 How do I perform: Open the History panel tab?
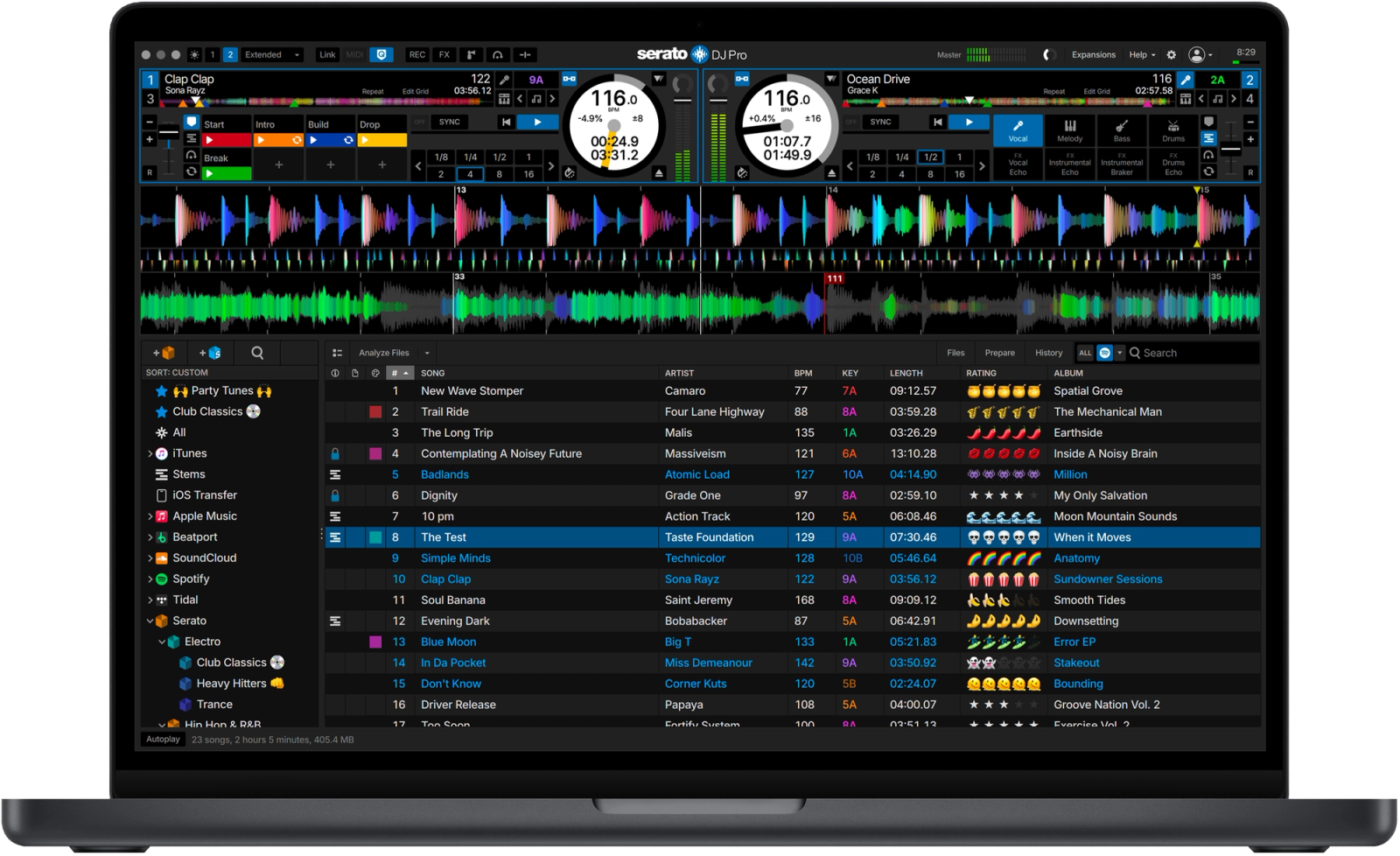1048,353
